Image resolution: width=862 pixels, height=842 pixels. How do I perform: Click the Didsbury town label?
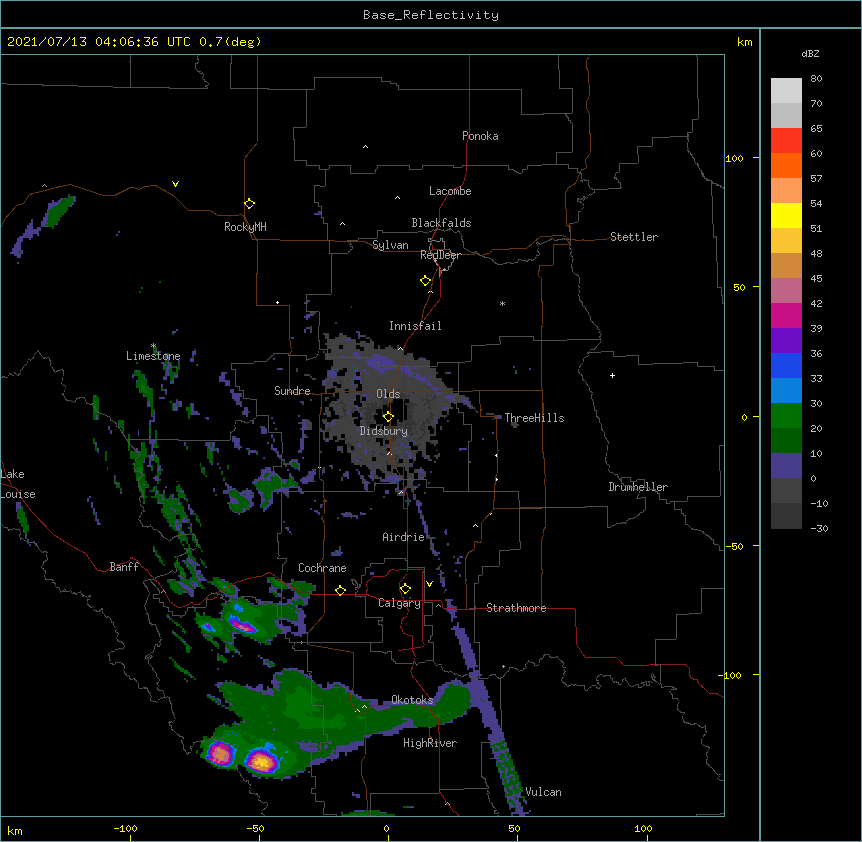point(384,431)
